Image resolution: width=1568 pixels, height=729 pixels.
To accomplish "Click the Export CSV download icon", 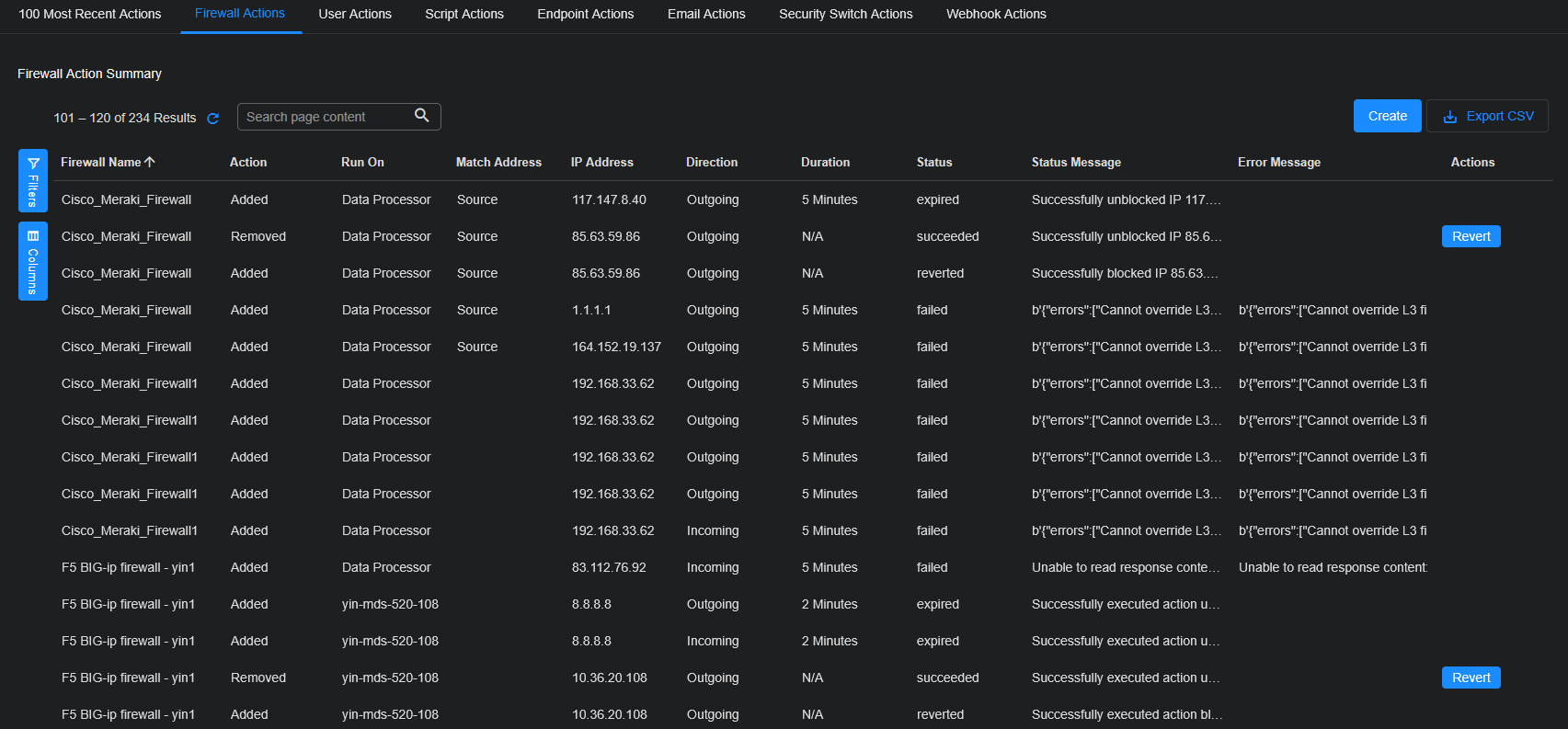I will click(1450, 117).
